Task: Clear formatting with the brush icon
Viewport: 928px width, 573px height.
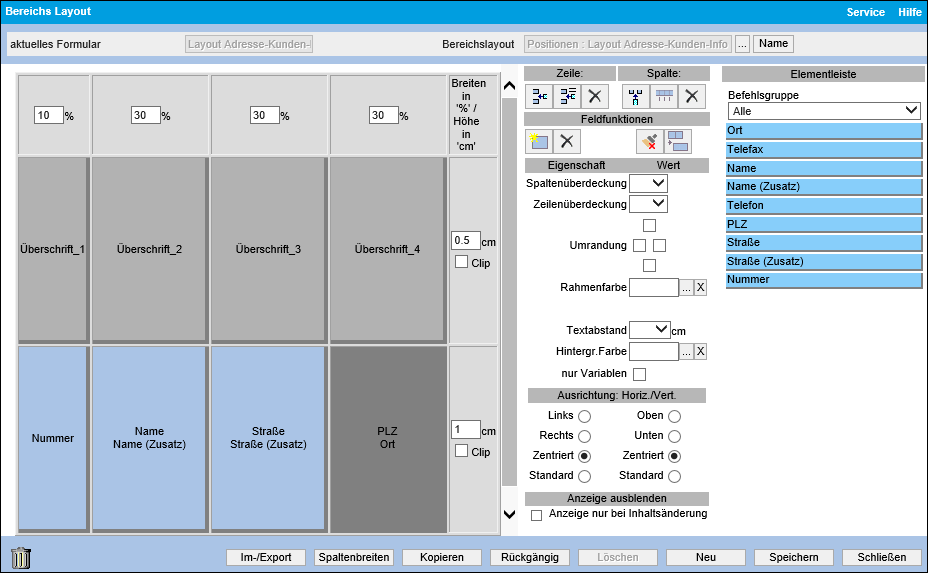Action: point(650,141)
